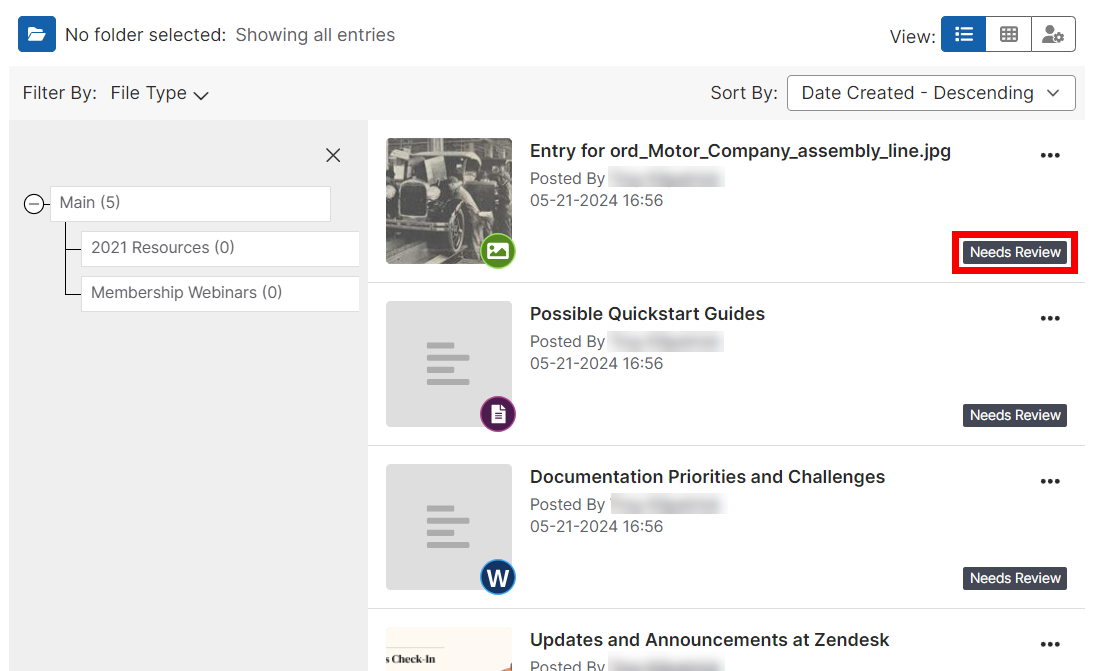Screen dimensions: 1094x671
Task: Click the purple document file type badge
Action: tap(497, 414)
